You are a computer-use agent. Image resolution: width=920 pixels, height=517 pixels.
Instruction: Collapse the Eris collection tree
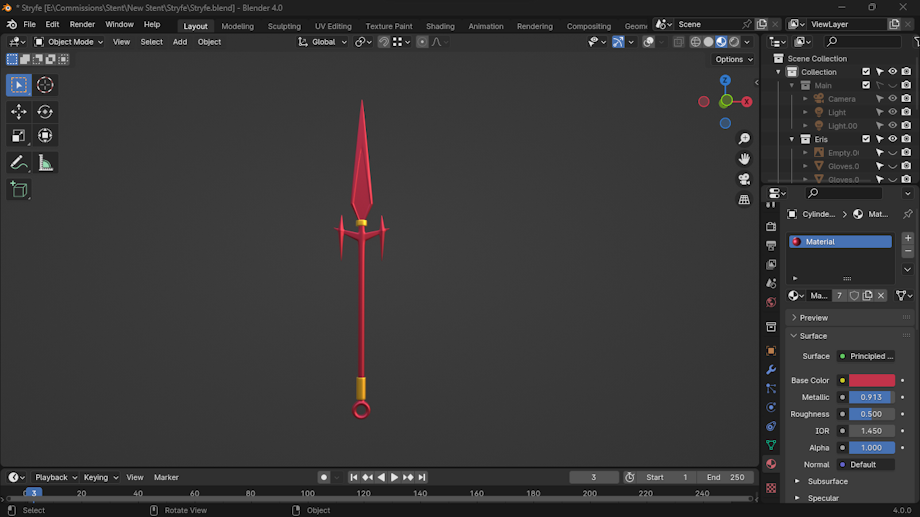click(792, 140)
